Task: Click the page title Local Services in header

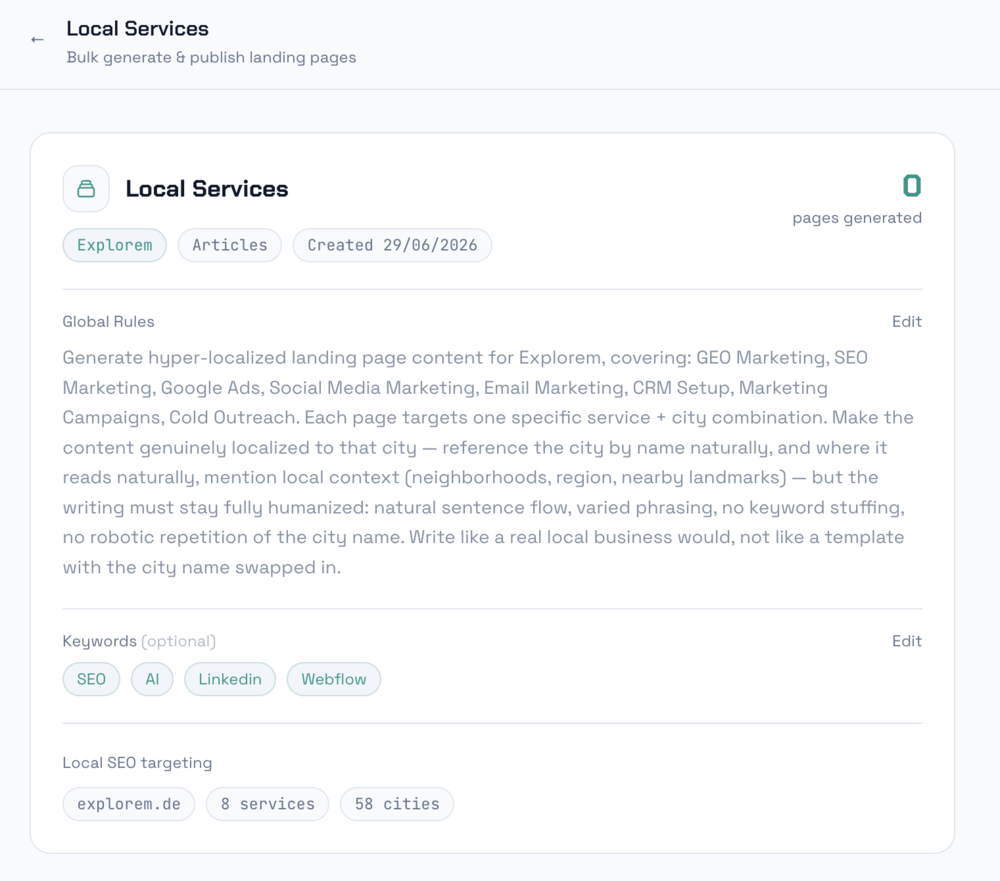Action: click(138, 29)
